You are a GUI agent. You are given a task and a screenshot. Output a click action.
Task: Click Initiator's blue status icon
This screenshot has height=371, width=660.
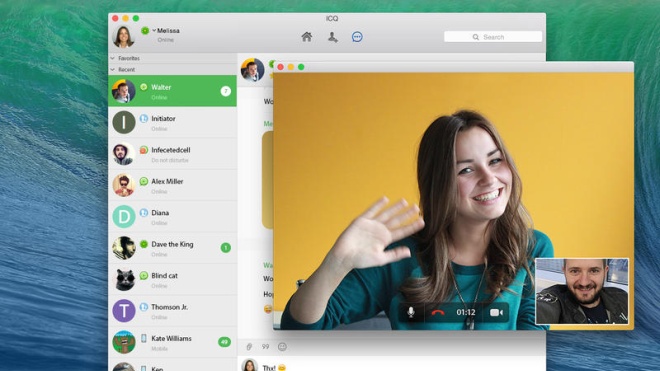point(144,118)
